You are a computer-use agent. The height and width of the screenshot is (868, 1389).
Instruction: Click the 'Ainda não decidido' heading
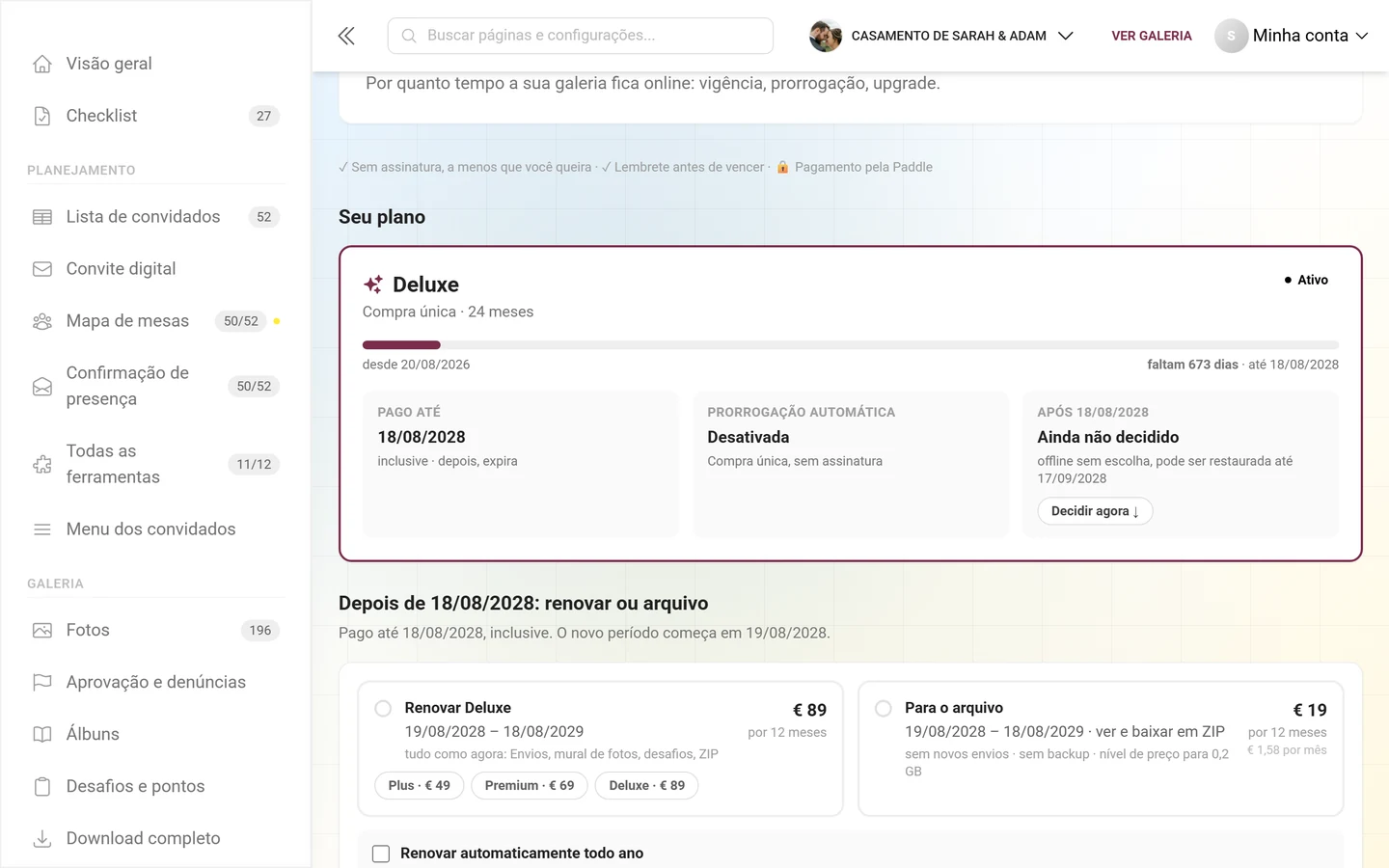[x=1107, y=437]
